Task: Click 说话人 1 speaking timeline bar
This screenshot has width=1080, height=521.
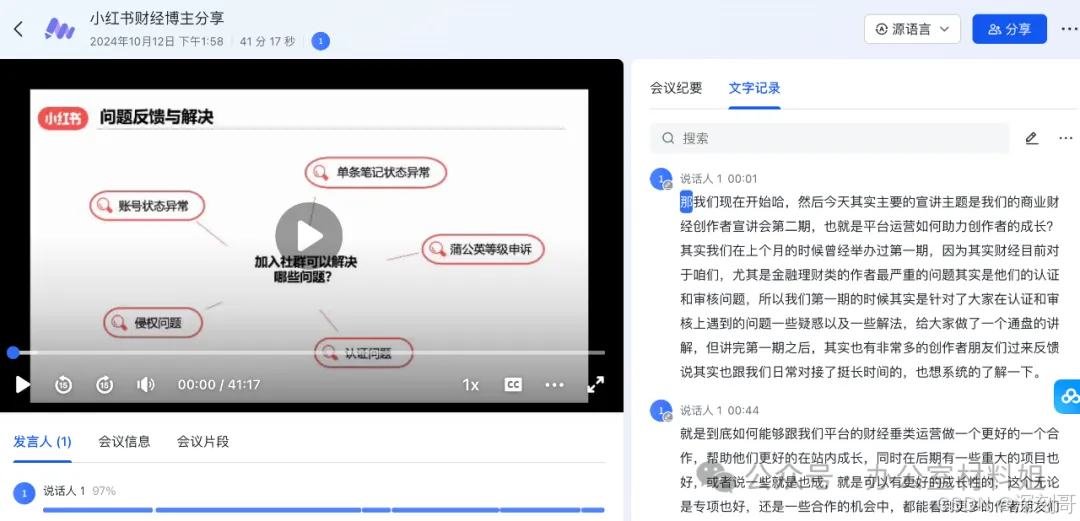Action: 324,510
